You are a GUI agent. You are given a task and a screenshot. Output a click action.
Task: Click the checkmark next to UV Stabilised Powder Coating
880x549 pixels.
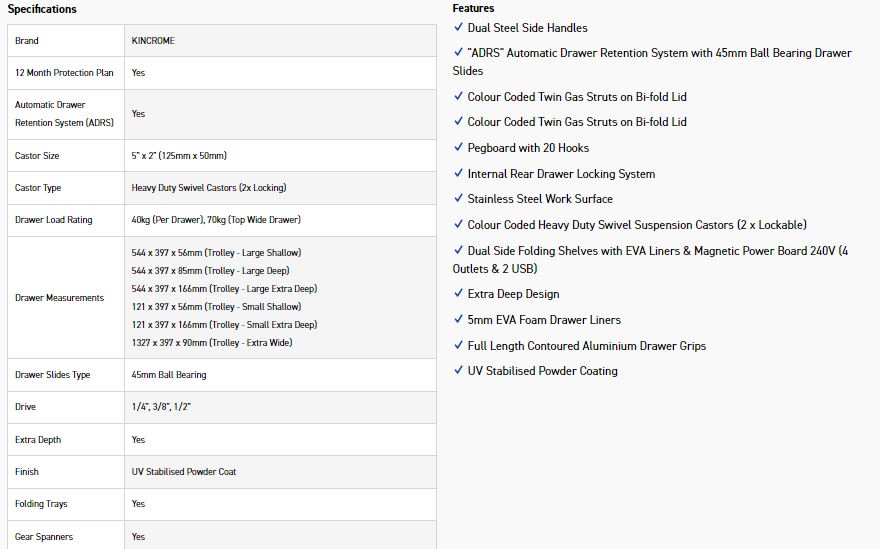pos(458,370)
